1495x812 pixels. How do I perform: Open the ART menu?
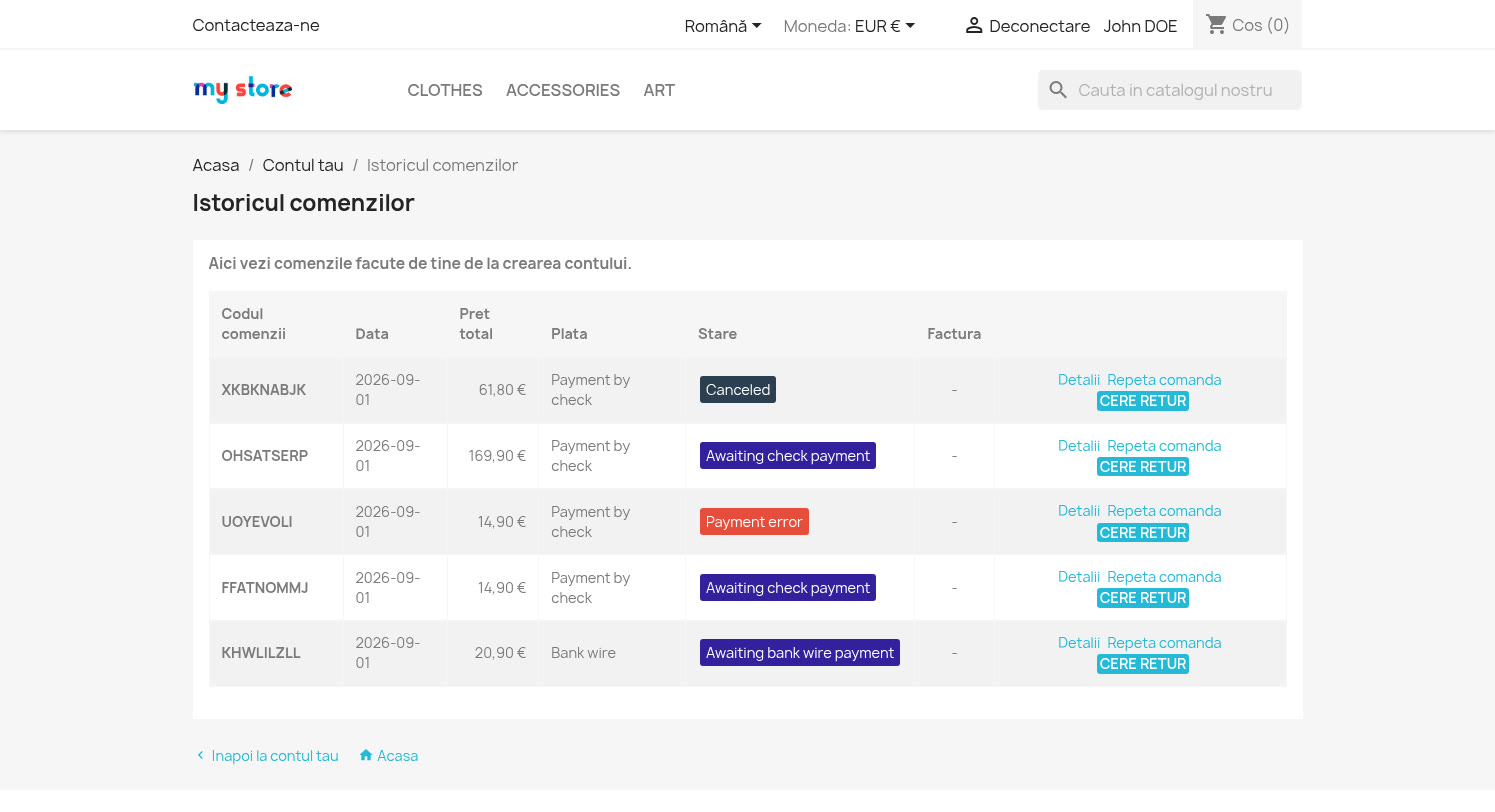point(659,90)
